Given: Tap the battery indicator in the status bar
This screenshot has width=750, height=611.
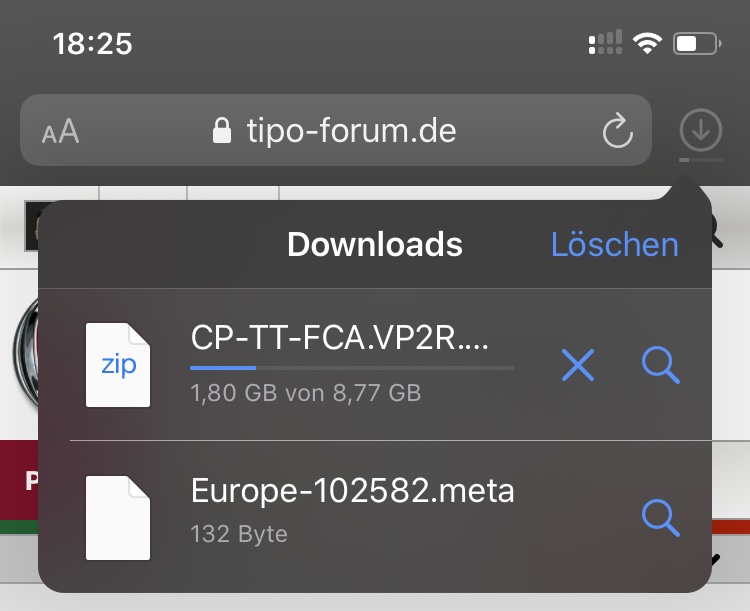Looking at the screenshot, I should [x=696, y=43].
